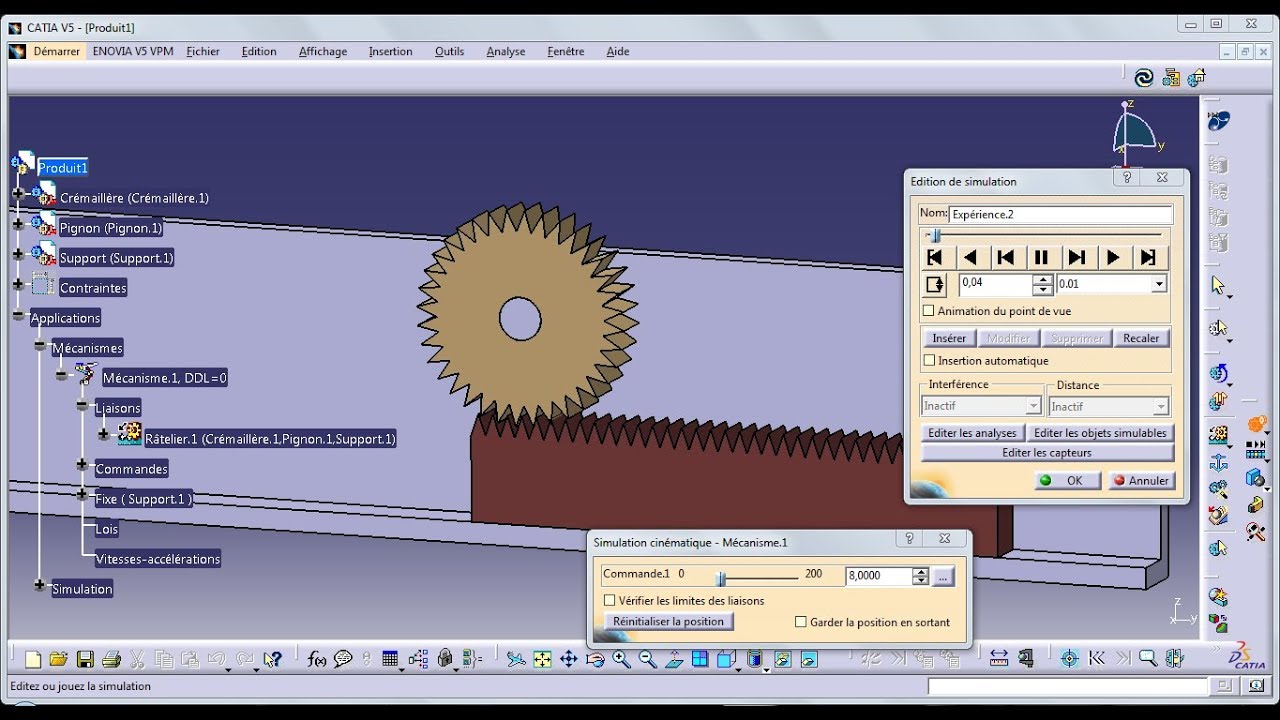Open the Outils menu

pyautogui.click(x=449, y=51)
